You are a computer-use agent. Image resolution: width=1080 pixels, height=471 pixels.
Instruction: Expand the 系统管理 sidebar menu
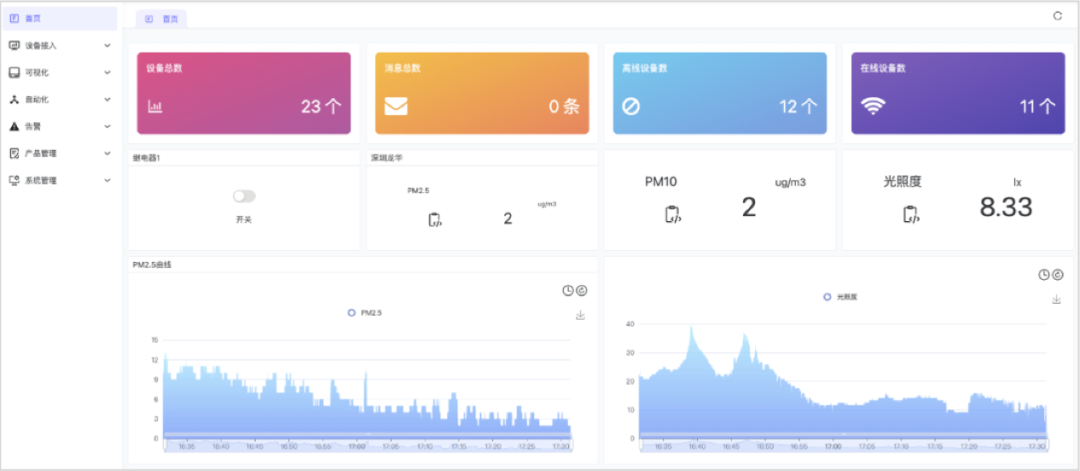point(60,181)
